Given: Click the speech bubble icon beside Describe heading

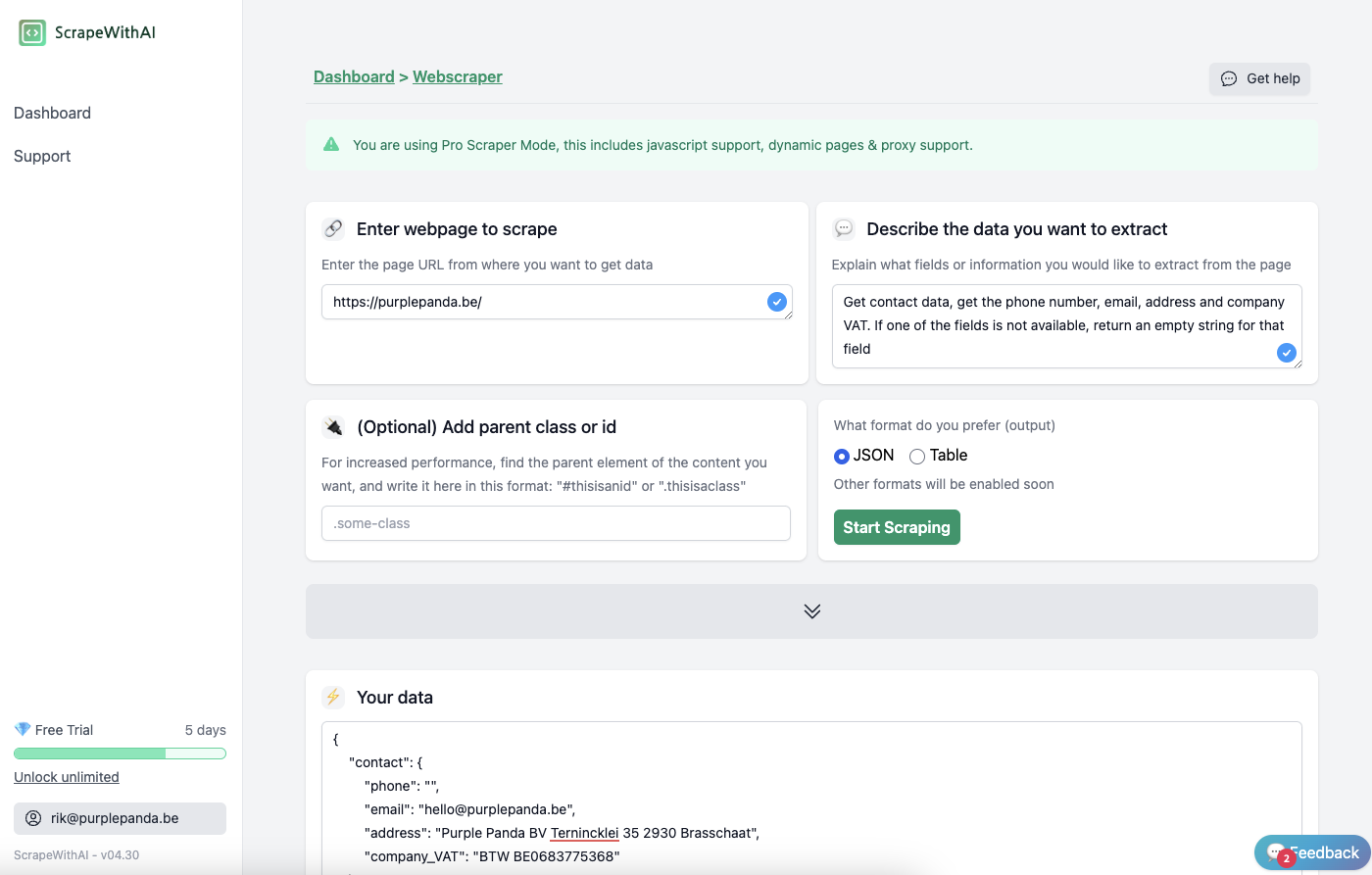Looking at the screenshot, I should coord(843,228).
